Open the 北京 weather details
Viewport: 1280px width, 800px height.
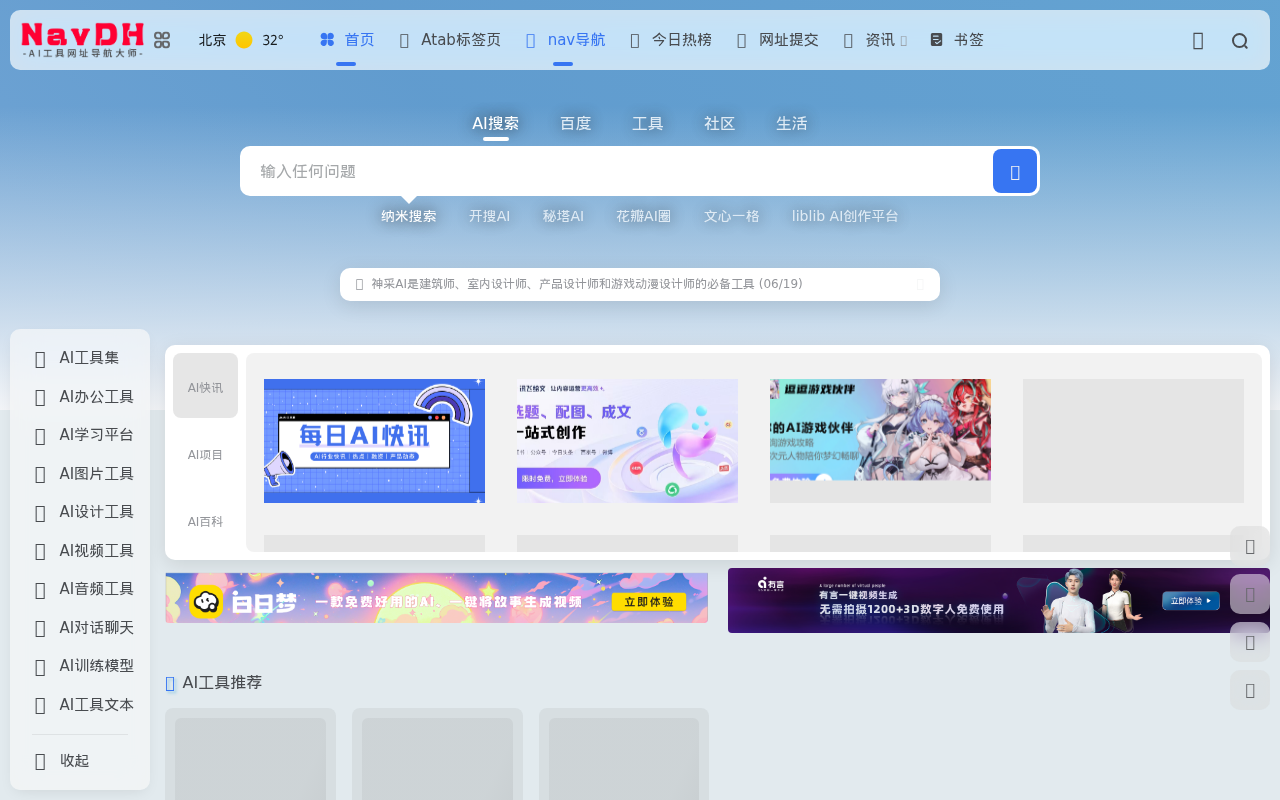pos(213,40)
